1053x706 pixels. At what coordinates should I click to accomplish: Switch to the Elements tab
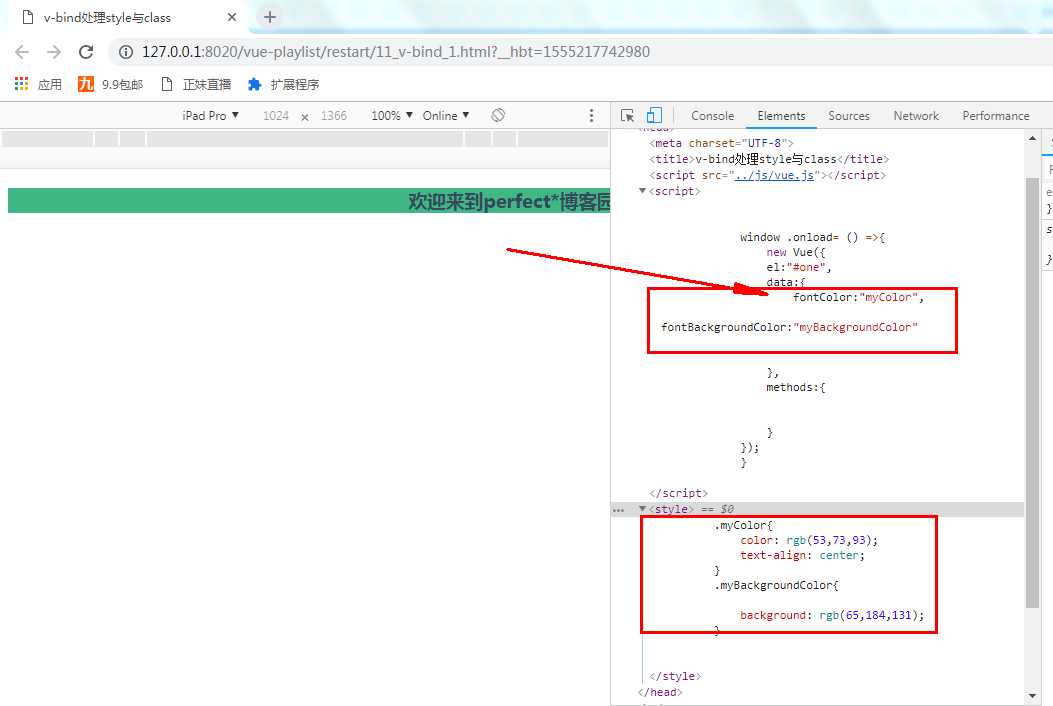781,116
